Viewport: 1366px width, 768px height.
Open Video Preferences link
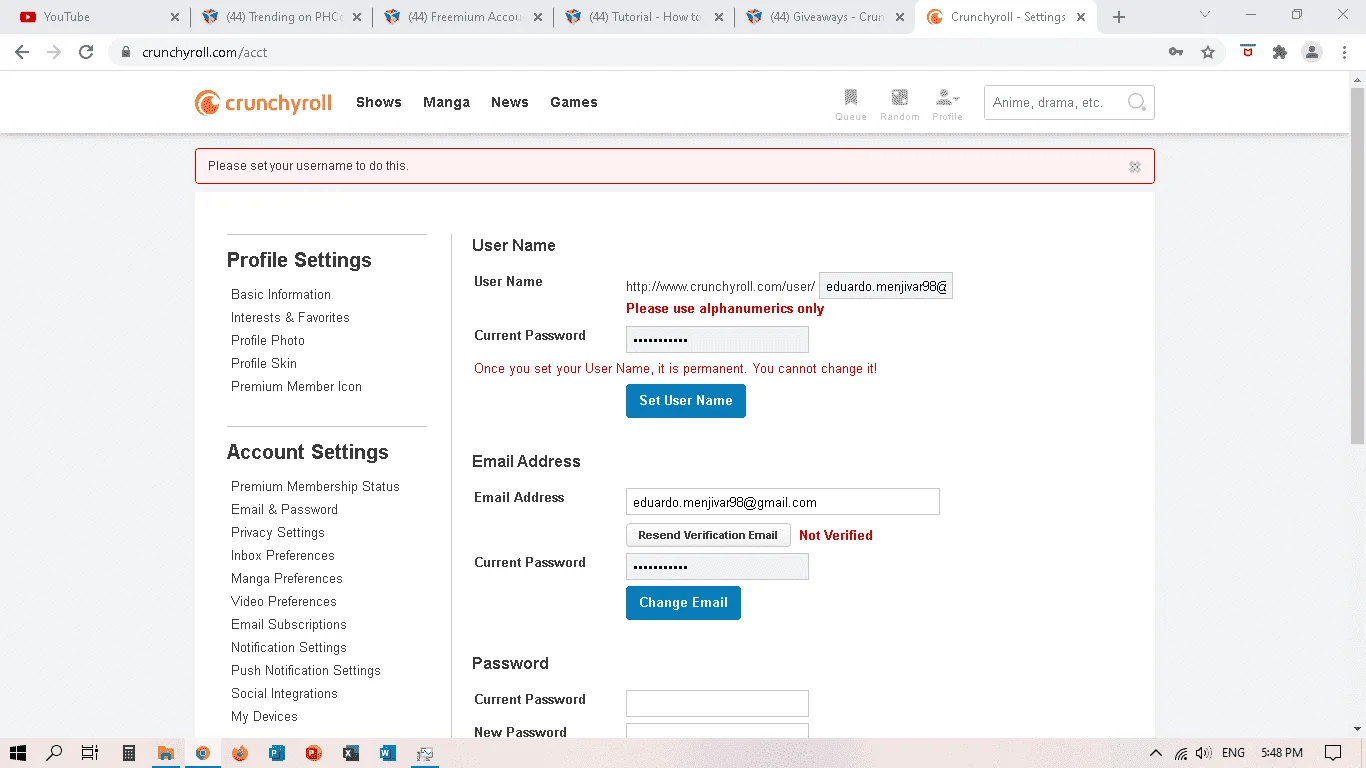tap(284, 601)
